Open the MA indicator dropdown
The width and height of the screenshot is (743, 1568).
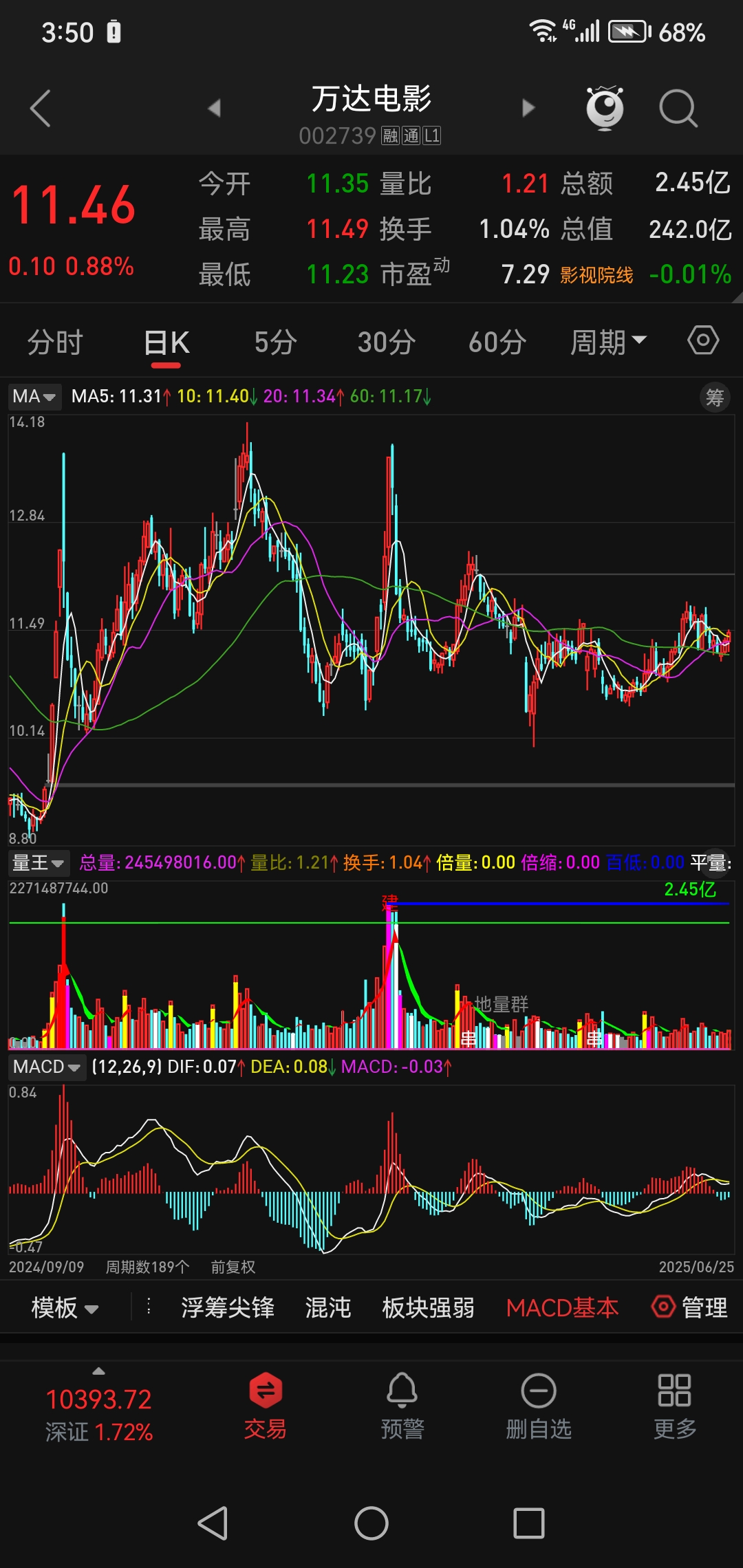[34, 397]
